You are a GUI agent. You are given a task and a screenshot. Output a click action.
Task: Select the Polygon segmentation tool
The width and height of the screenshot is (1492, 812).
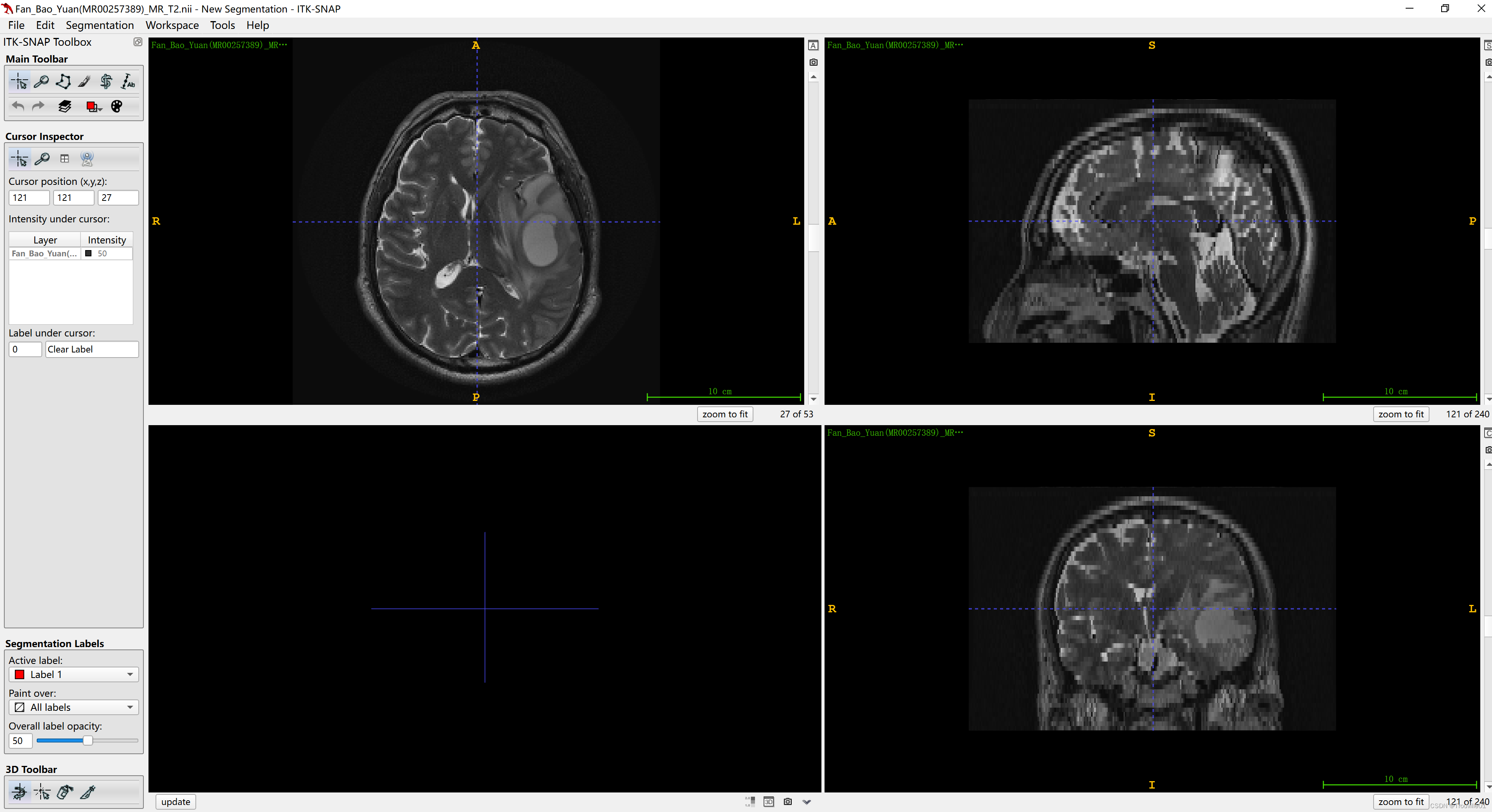pyautogui.click(x=63, y=82)
